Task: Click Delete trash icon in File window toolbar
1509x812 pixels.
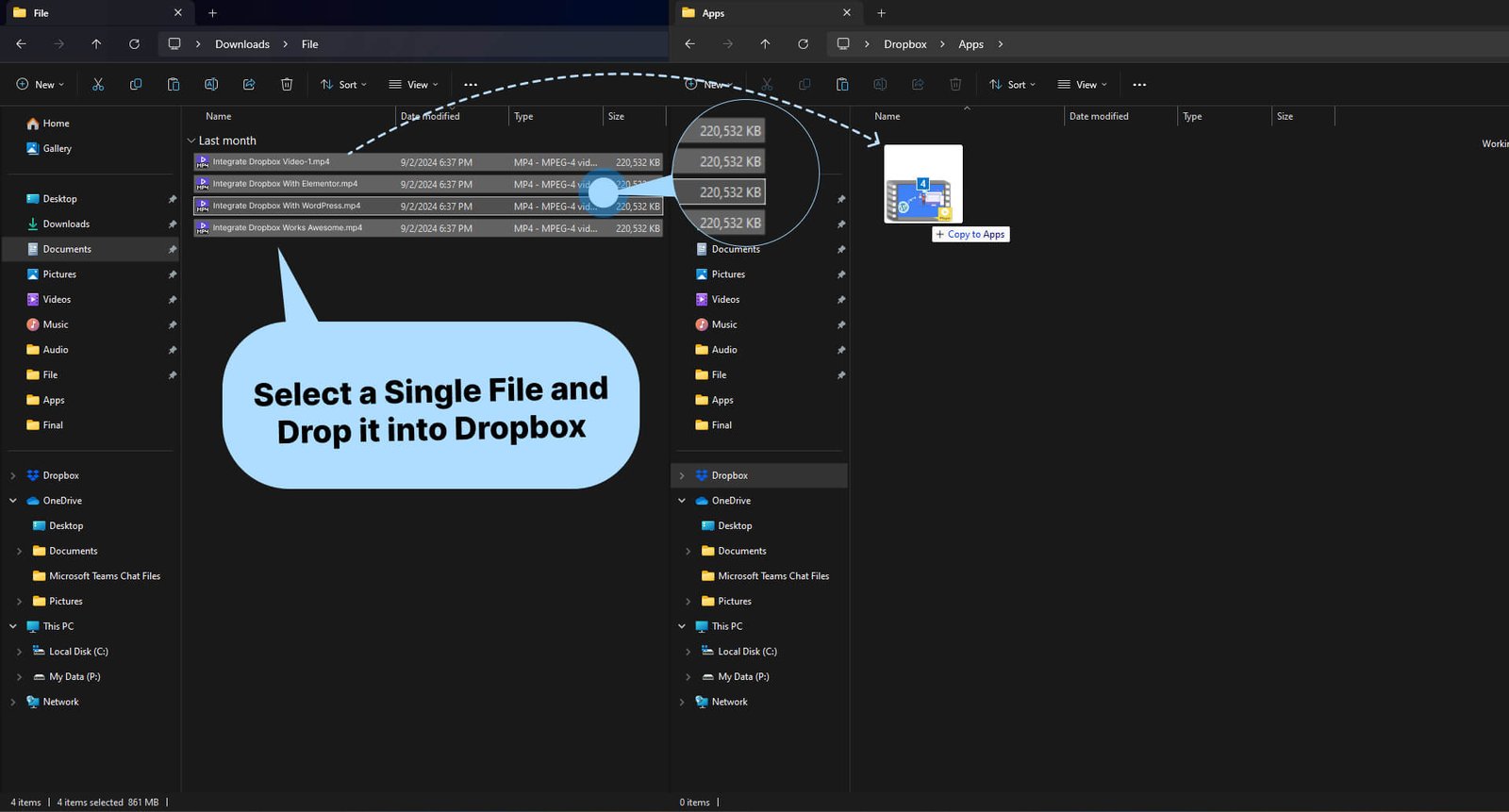Action: [x=287, y=84]
